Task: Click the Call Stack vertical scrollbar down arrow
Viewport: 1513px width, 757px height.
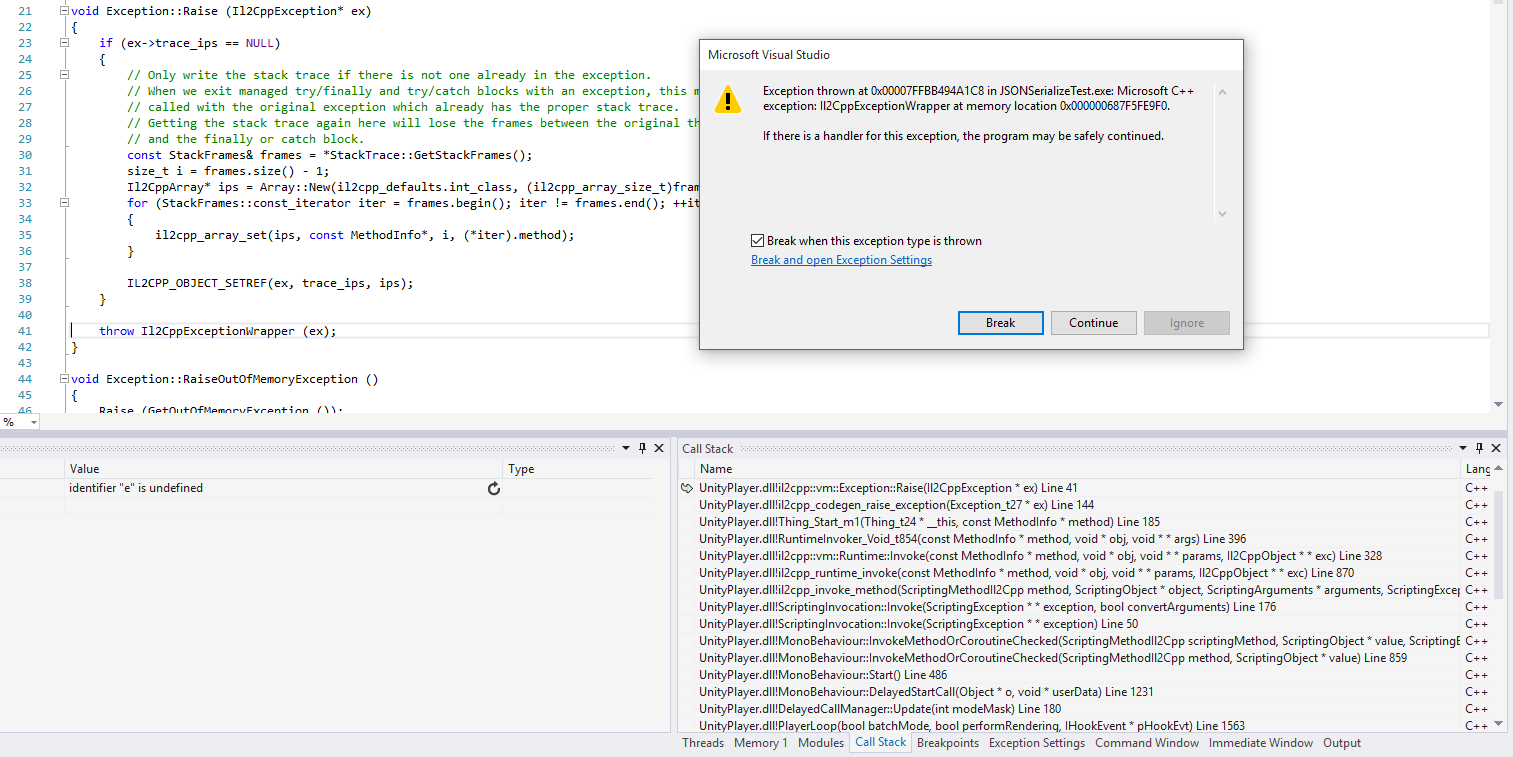Action: (1497, 723)
